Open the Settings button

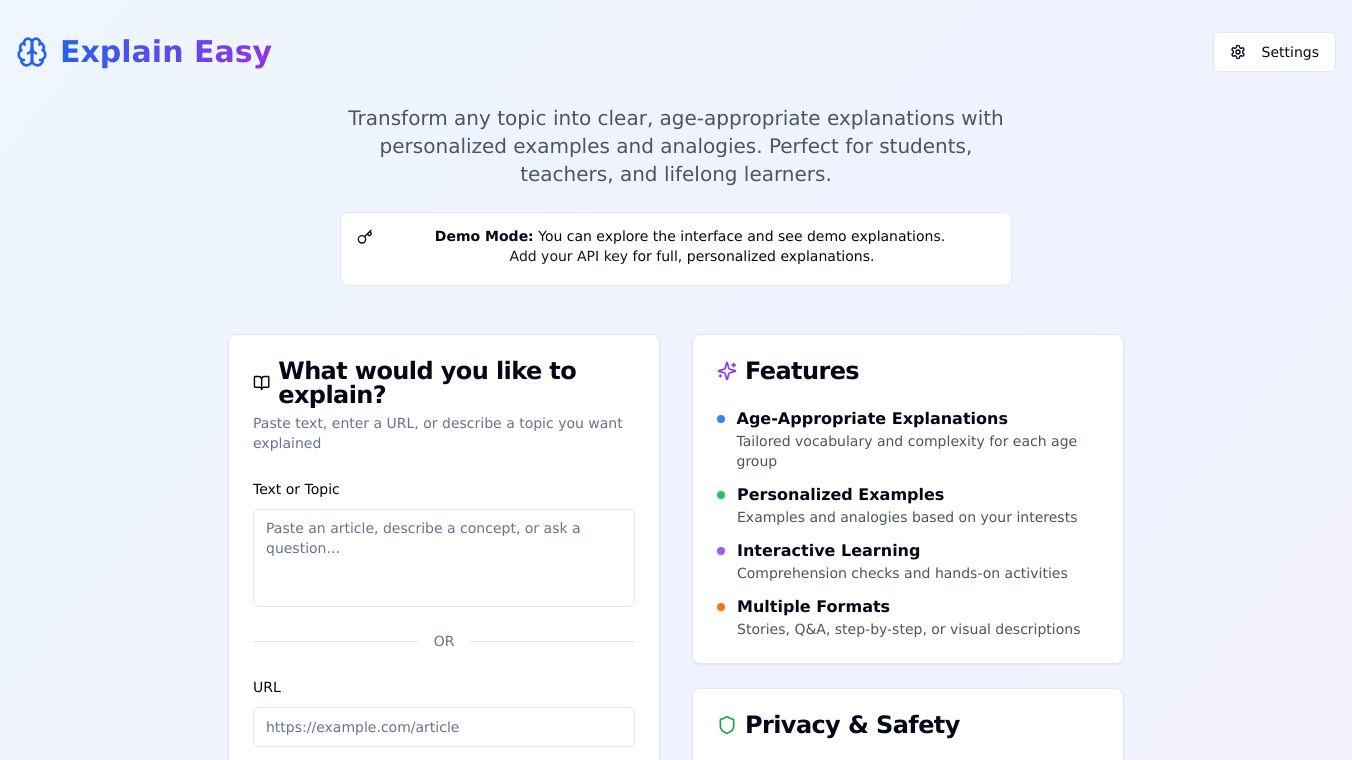(x=1274, y=52)
